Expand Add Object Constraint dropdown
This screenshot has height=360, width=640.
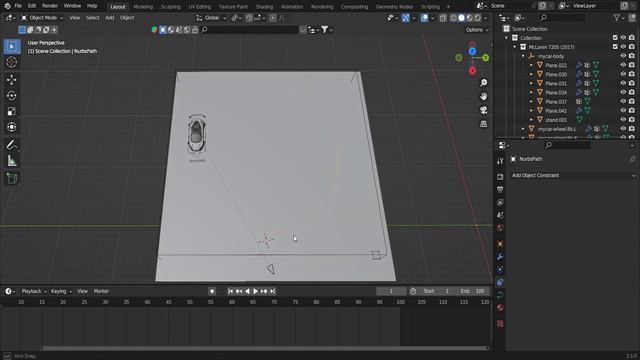(573, 176)
